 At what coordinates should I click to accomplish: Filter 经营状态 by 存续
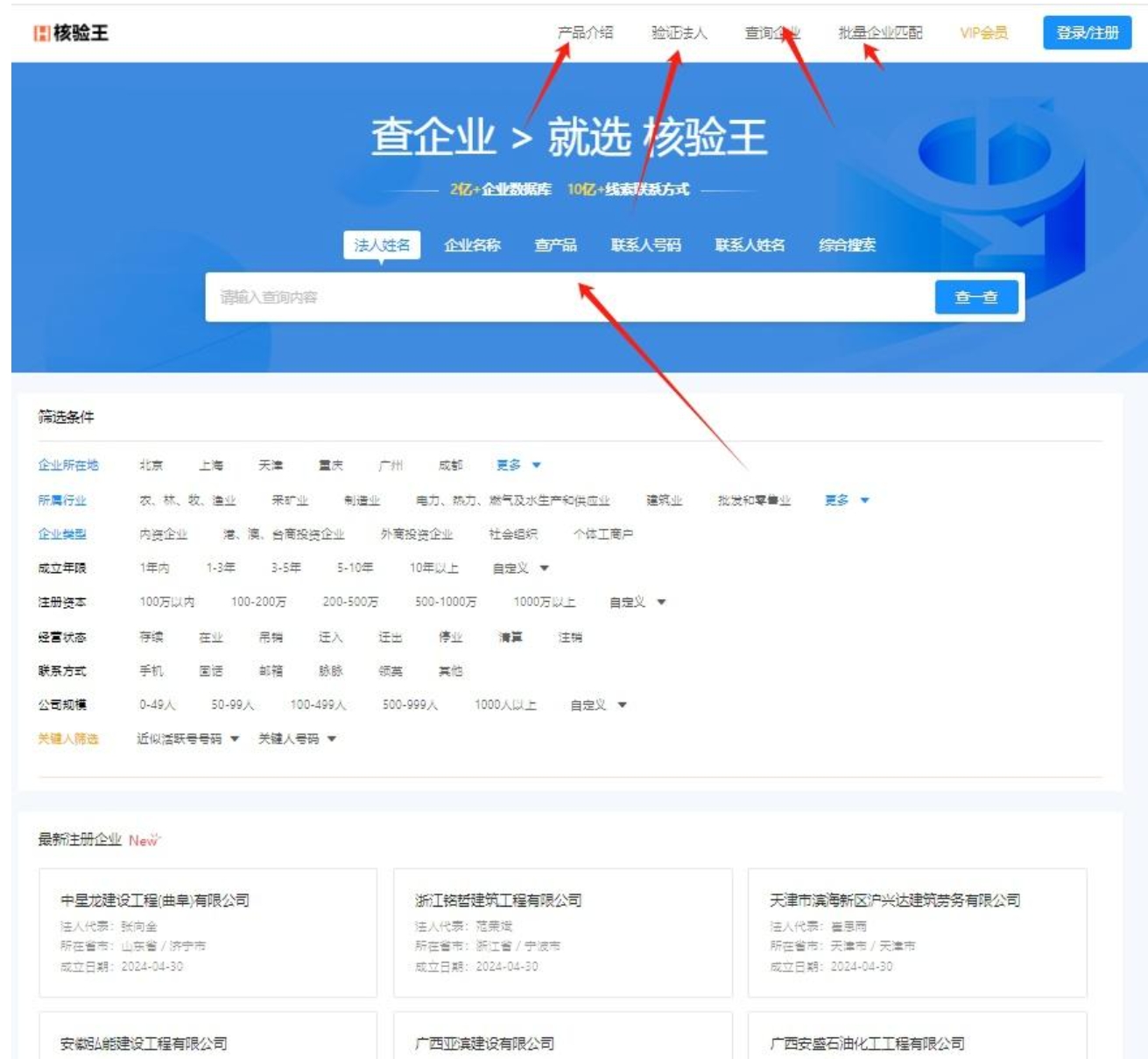click(x=151, y=638)
